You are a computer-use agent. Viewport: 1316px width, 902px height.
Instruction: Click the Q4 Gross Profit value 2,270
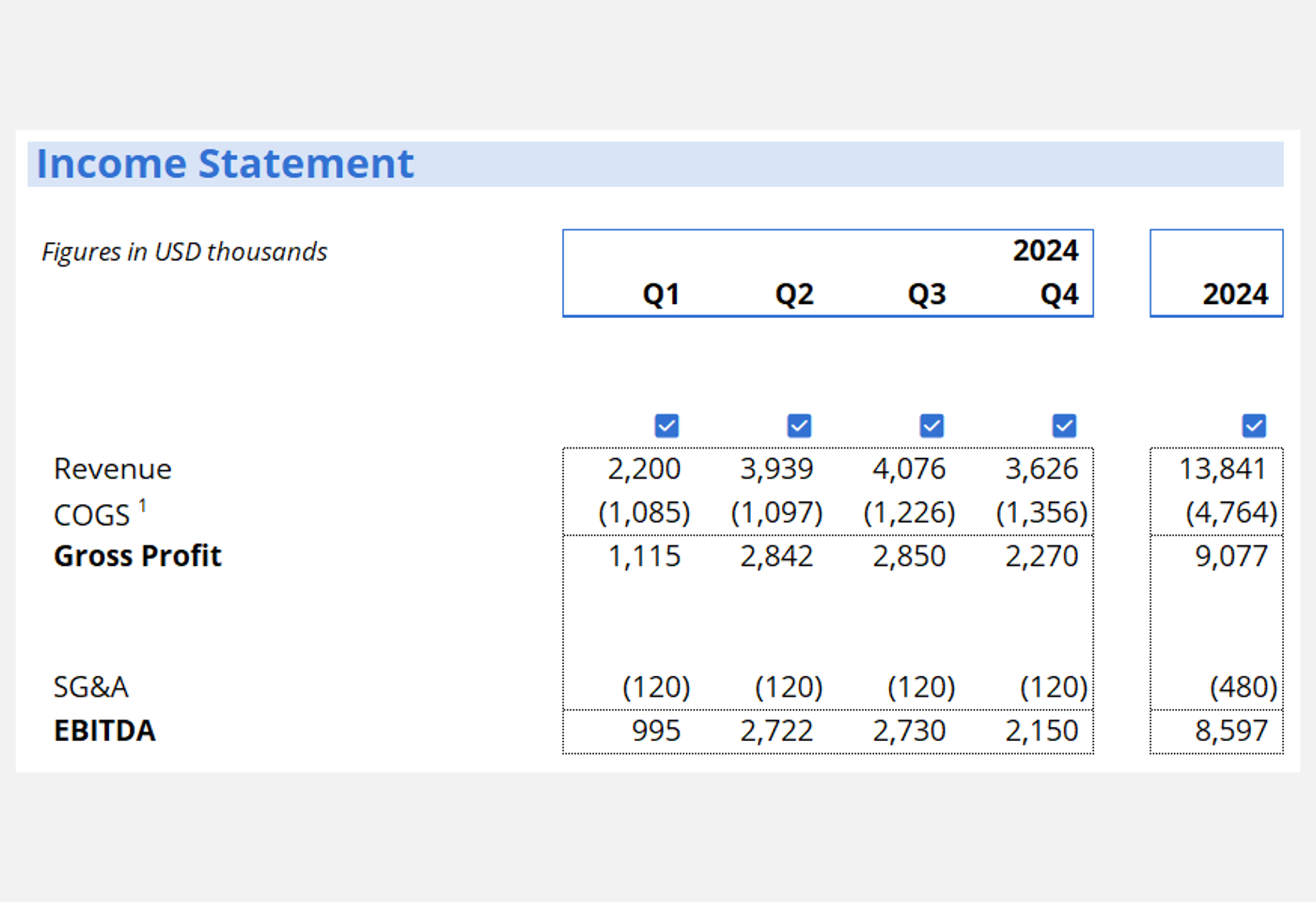pos(1041,557)
